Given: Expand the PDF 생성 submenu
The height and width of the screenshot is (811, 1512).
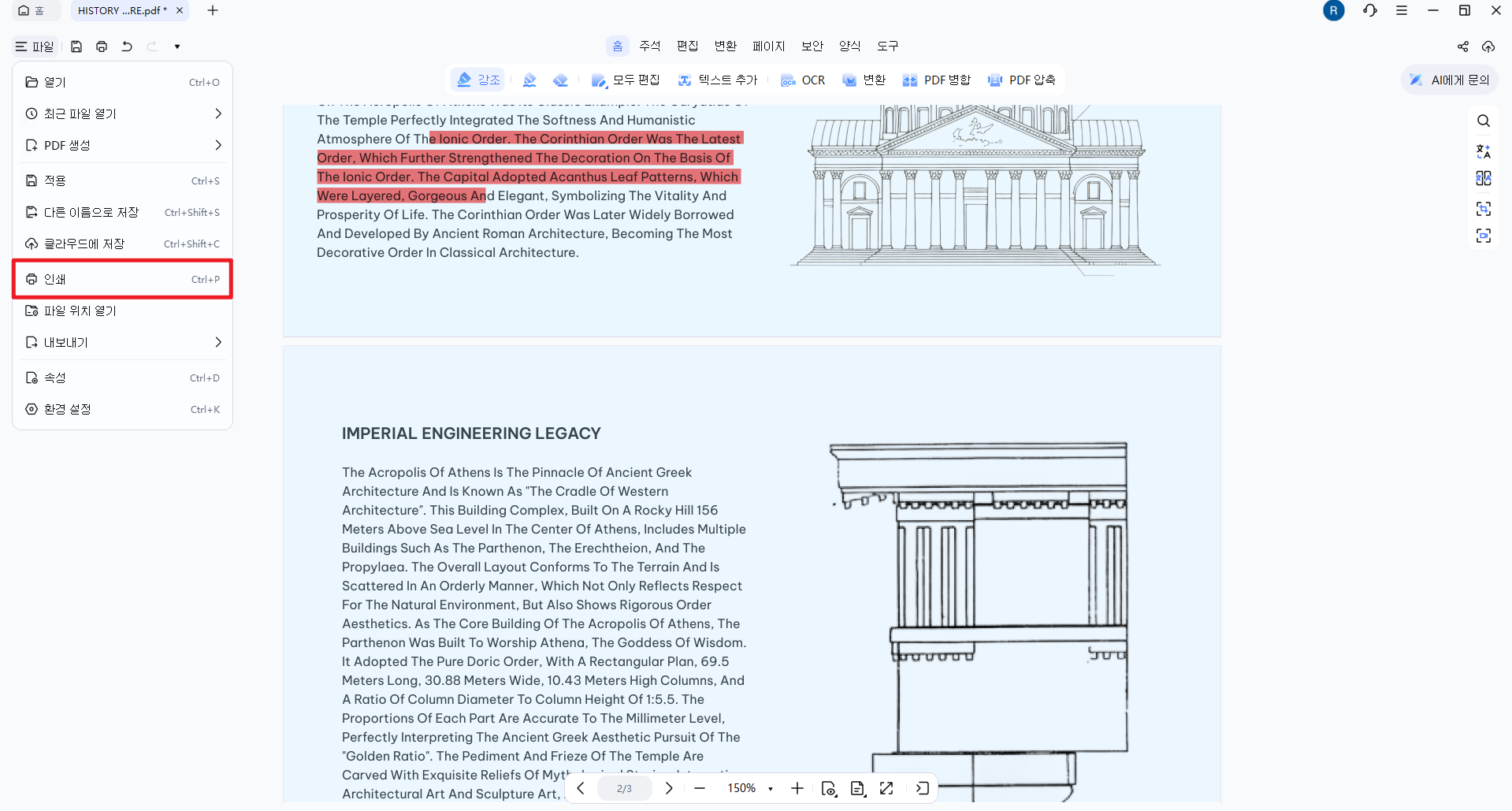Looking at the screenshot, I should tap(123, 145).
